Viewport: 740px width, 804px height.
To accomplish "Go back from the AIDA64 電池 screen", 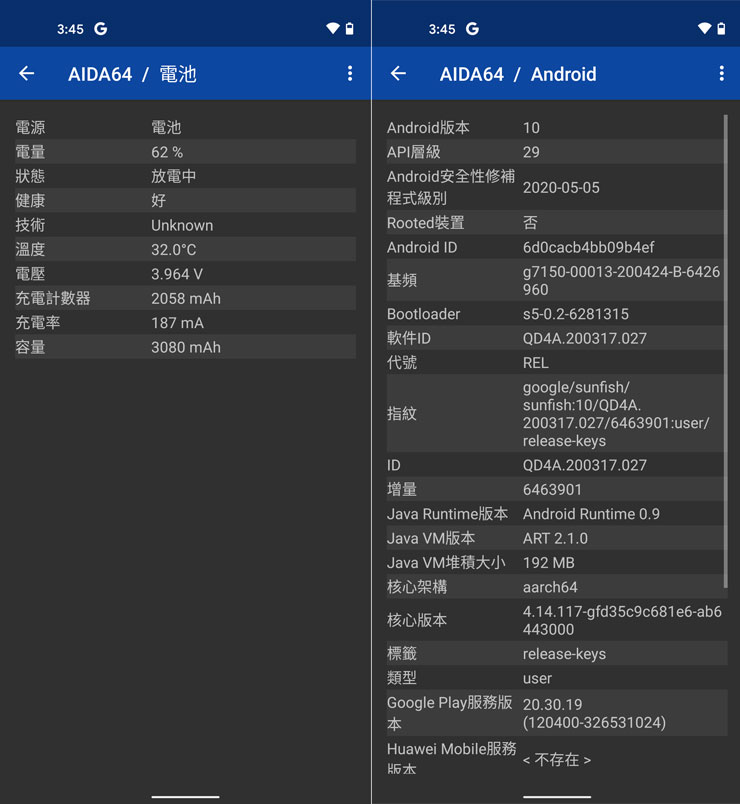I will [27, 74].
